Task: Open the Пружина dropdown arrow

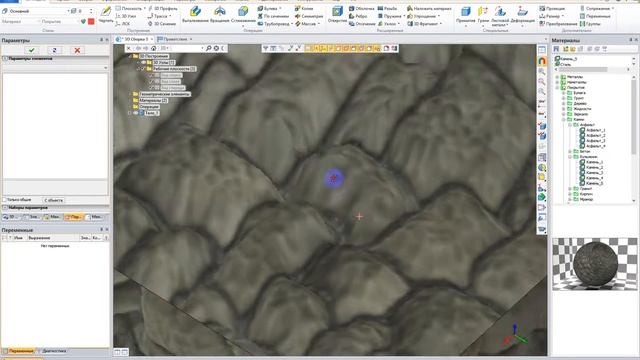Action: [404, 16]
